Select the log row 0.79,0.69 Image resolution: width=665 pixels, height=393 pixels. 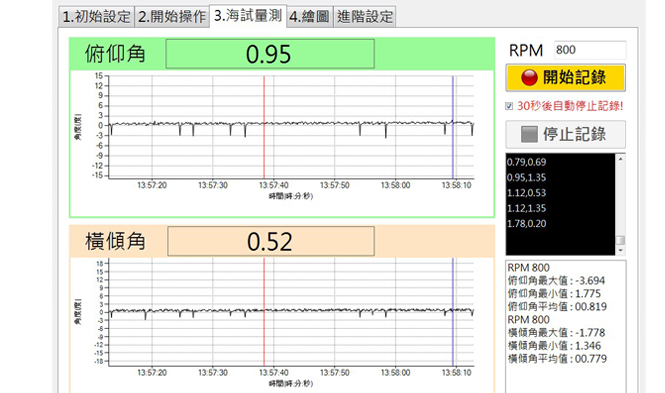point(526,162)
